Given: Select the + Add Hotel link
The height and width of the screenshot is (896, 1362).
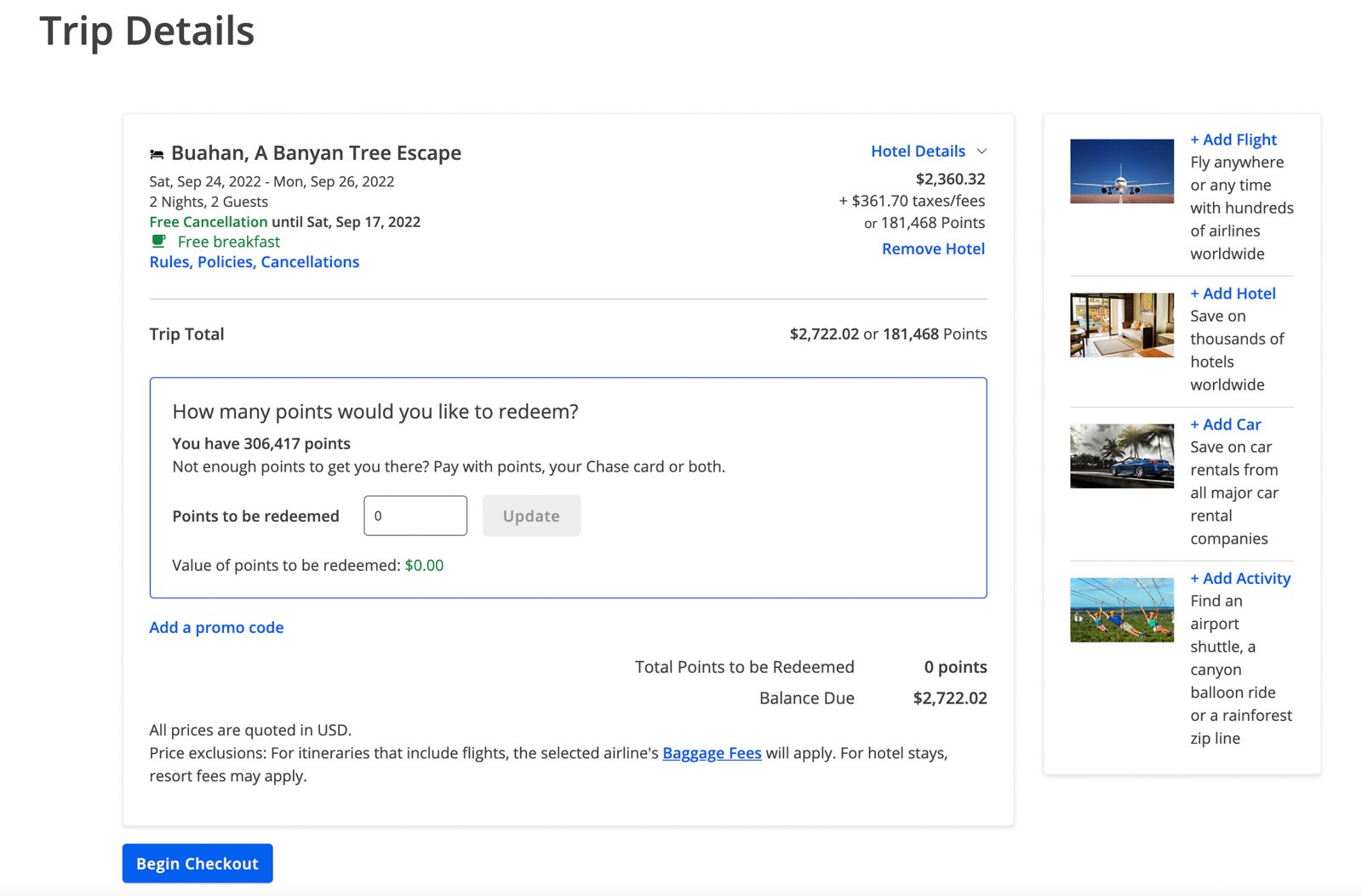Looking at the screenshot, I should [x=1233, y=294].
